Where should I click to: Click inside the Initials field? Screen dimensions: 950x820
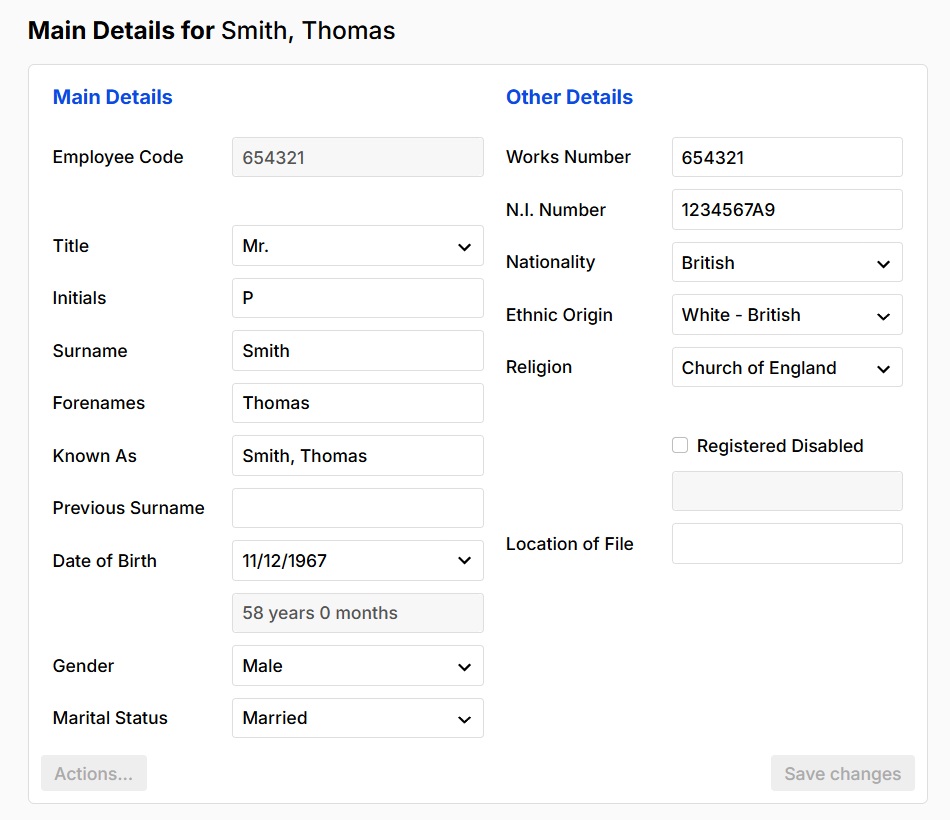(x=357, y=298)
